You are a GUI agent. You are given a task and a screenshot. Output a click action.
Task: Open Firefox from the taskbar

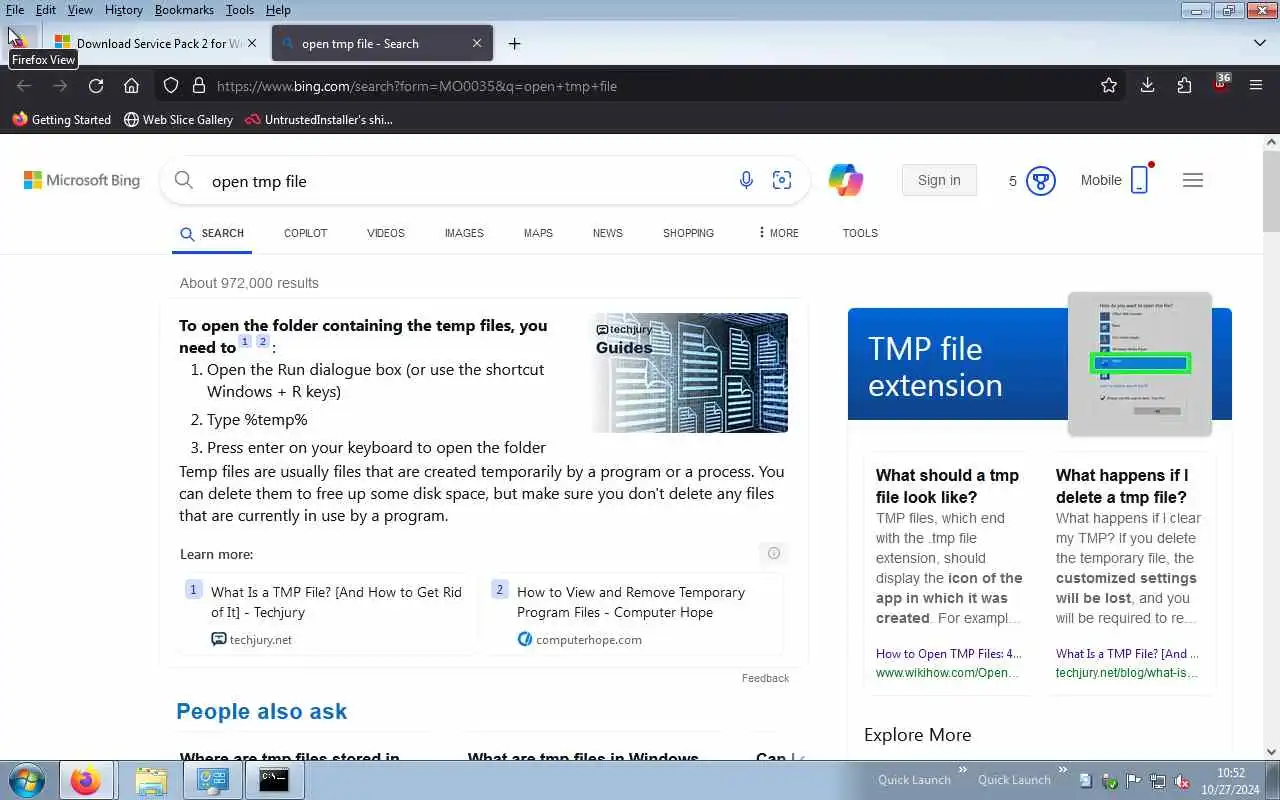point(85,780)
